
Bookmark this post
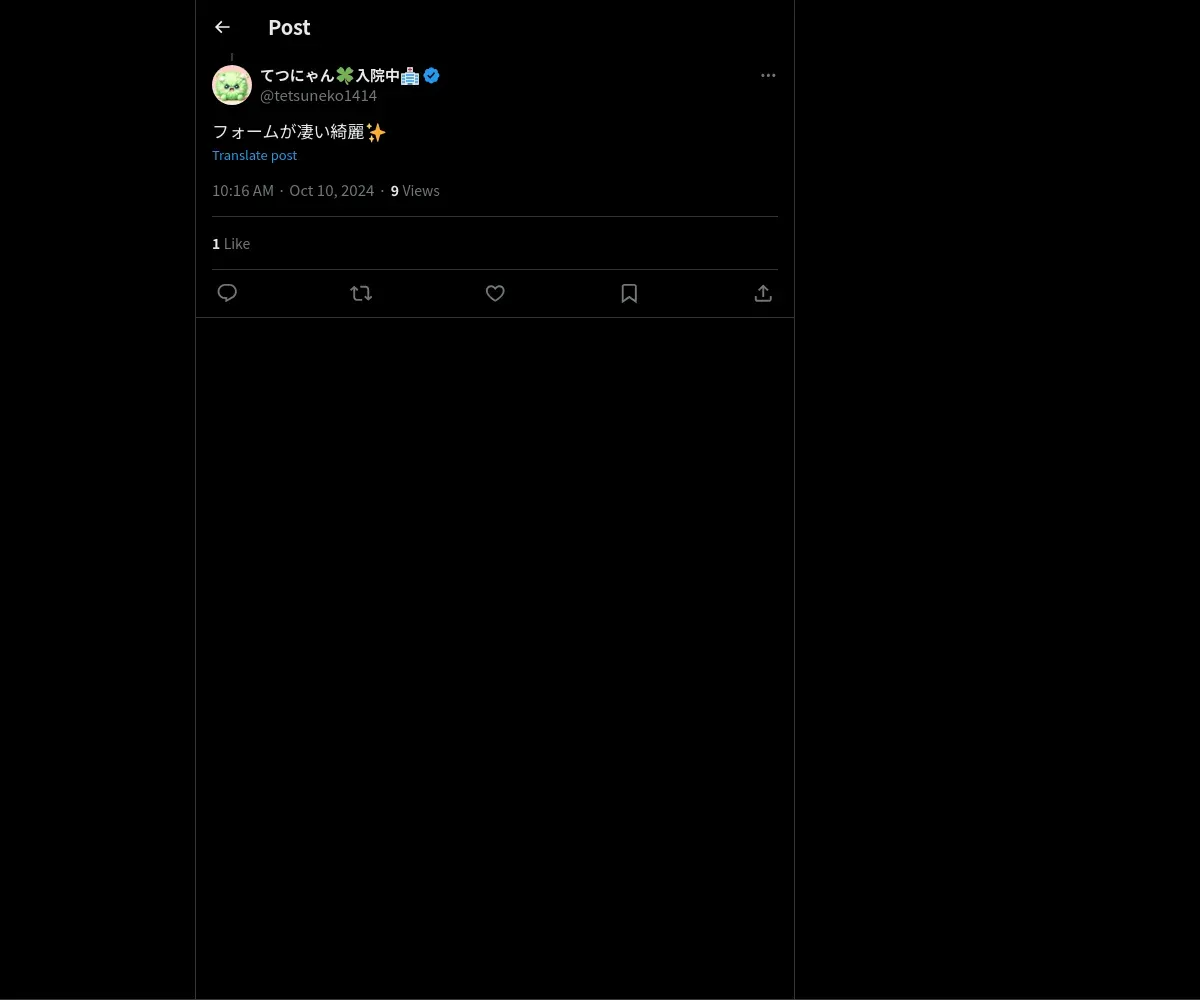click(x=629, y=293)
